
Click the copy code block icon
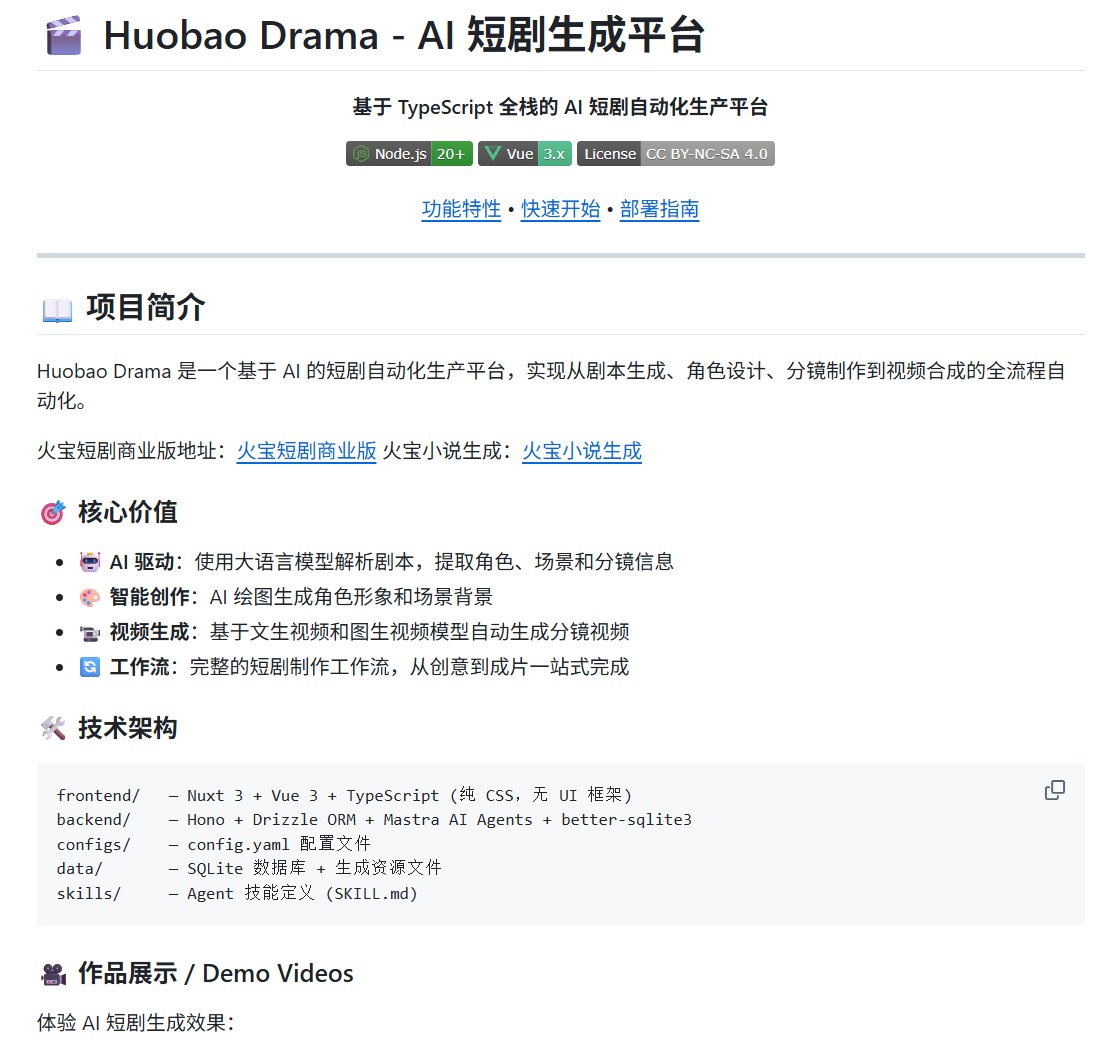point(1054,790)
